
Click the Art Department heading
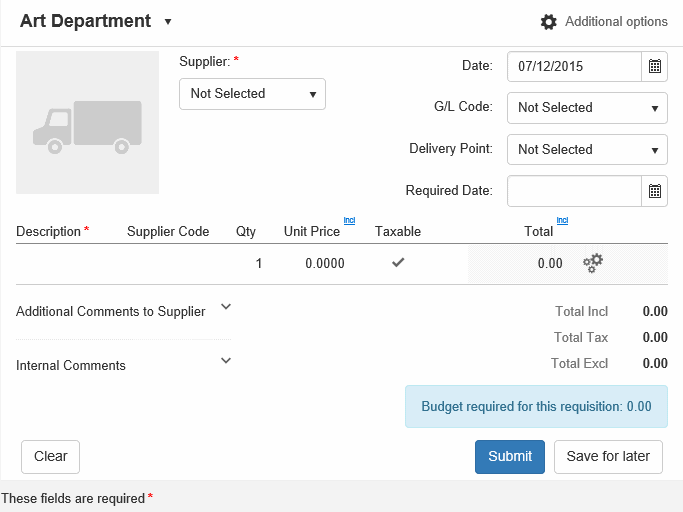tap(85, 21)
